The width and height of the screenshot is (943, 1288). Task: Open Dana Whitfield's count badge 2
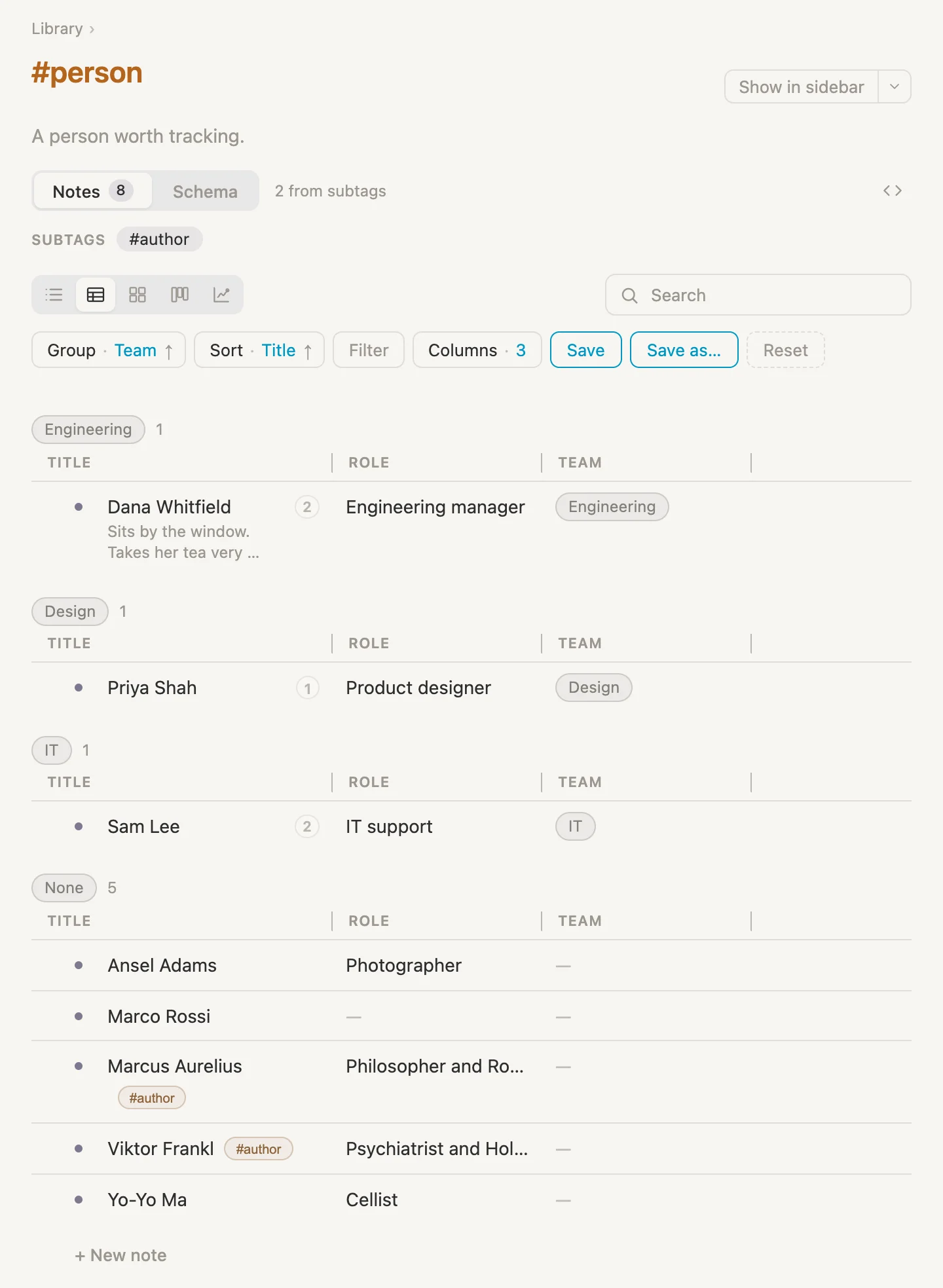coord(307,507)
